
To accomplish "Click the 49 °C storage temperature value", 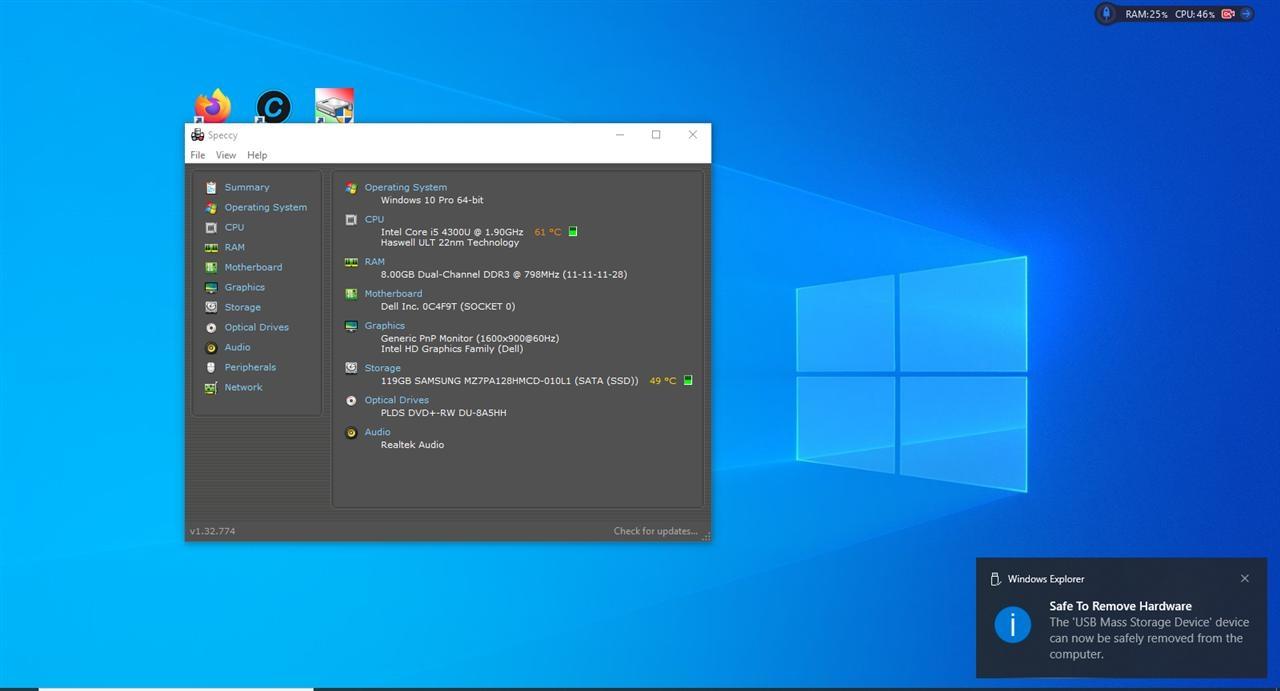I will click(x=662, y=381).
